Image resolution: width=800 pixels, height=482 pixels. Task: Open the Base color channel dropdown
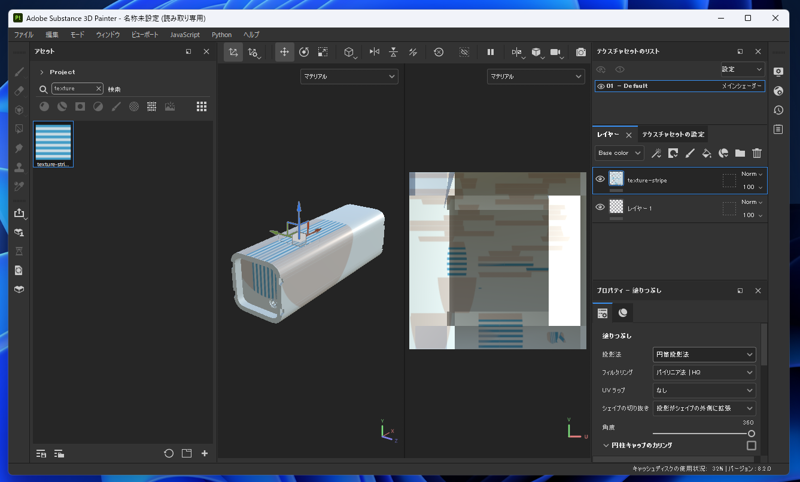[x=619, y=153]
